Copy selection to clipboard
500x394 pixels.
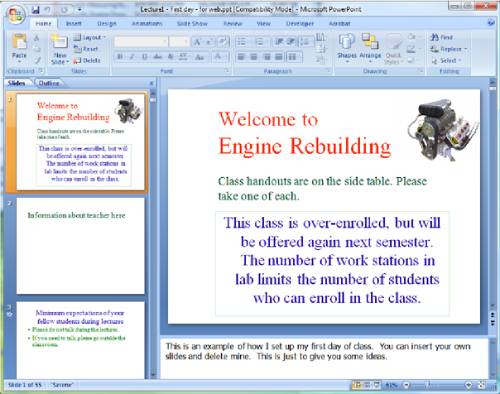(x=37, y=49)
